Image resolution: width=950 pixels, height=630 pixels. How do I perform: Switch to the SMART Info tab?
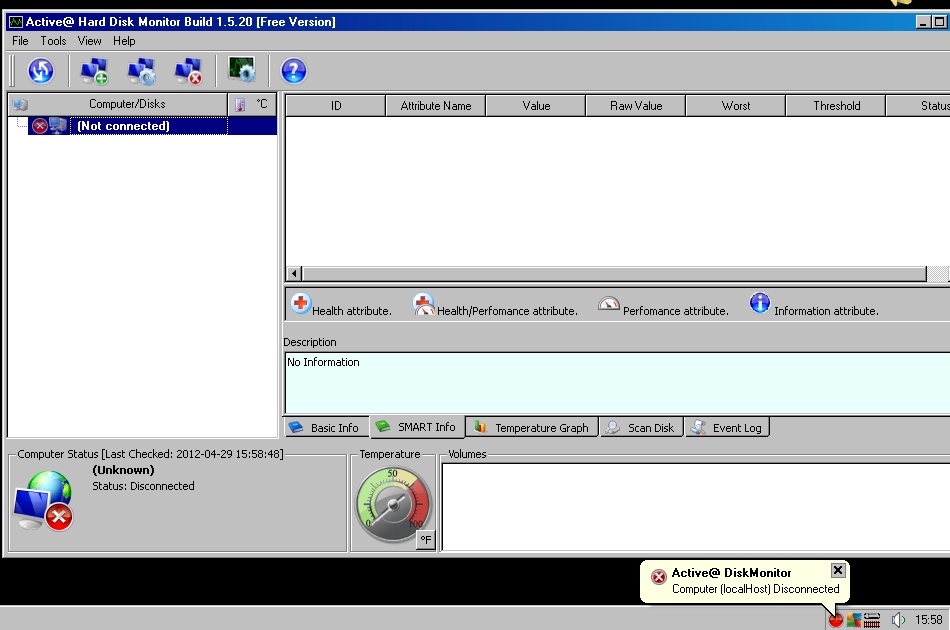pos(417,426)
